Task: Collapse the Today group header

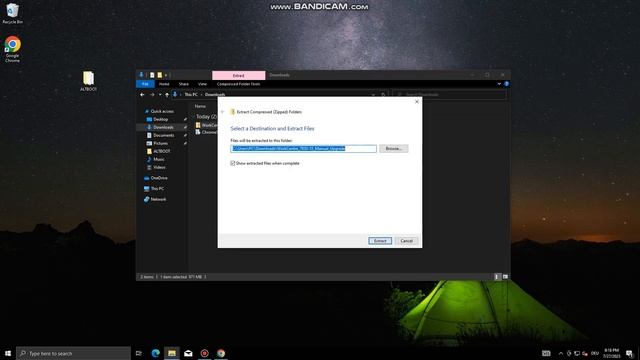Action: [206, 117]
